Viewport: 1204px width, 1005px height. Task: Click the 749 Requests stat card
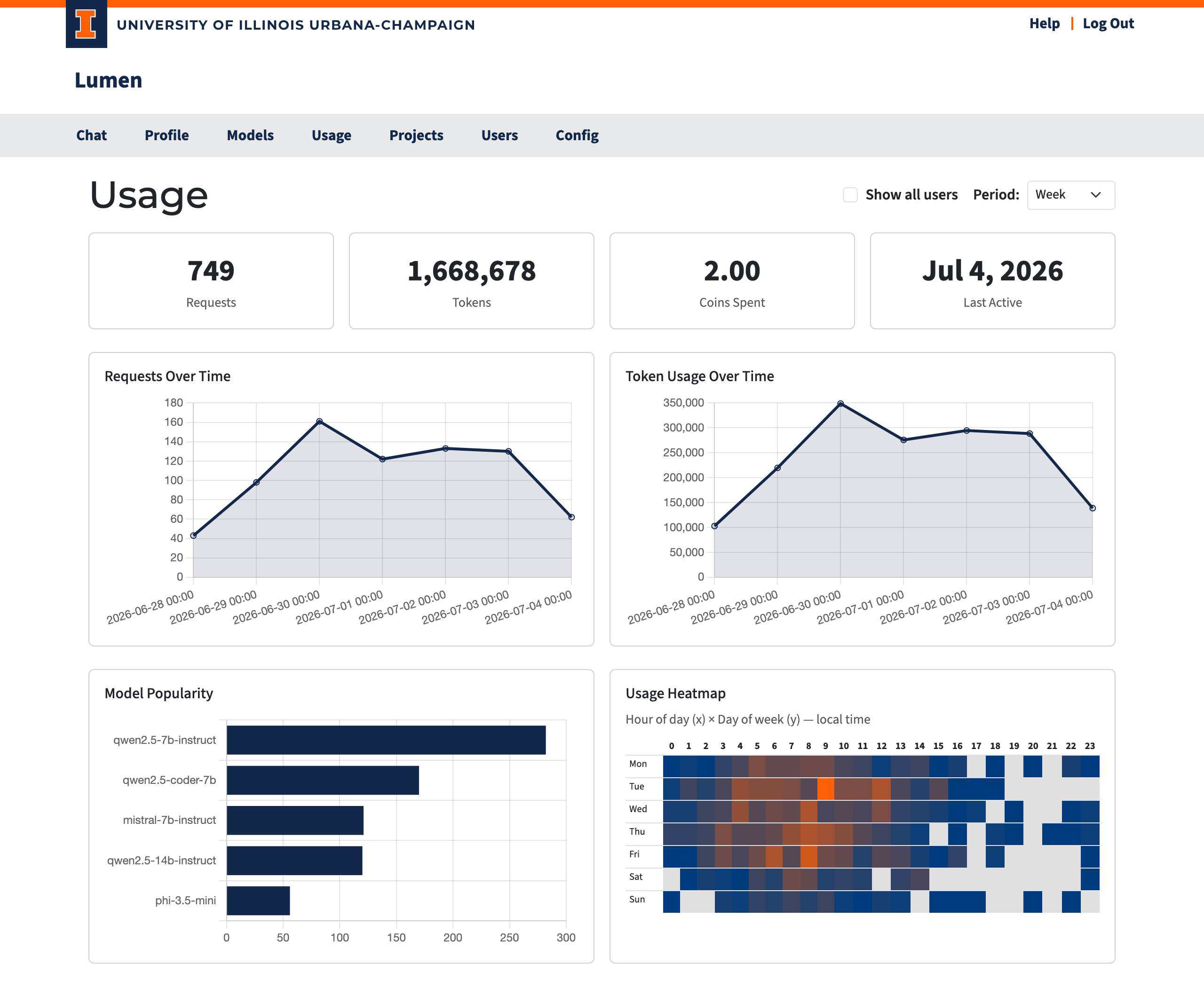coord(211,280)
